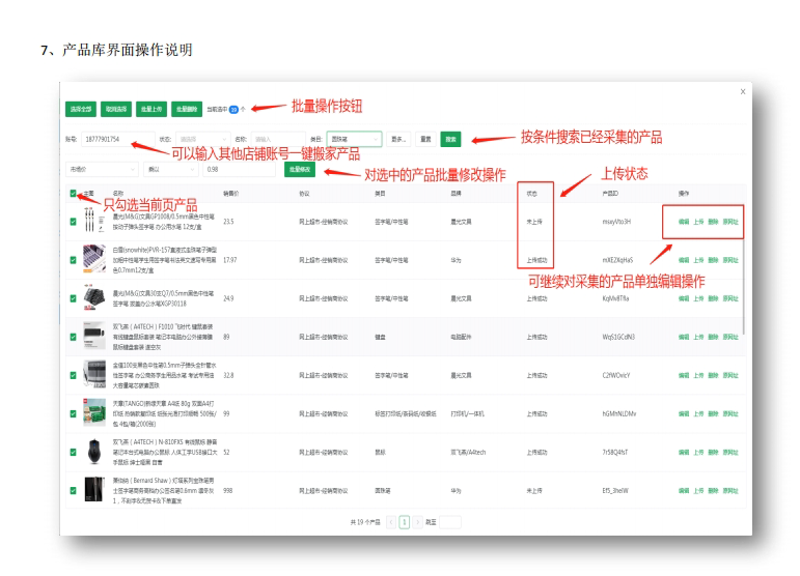
Task: Click the 选择全部 select all button
Action: pyautogui.click(x=81, y=109)
